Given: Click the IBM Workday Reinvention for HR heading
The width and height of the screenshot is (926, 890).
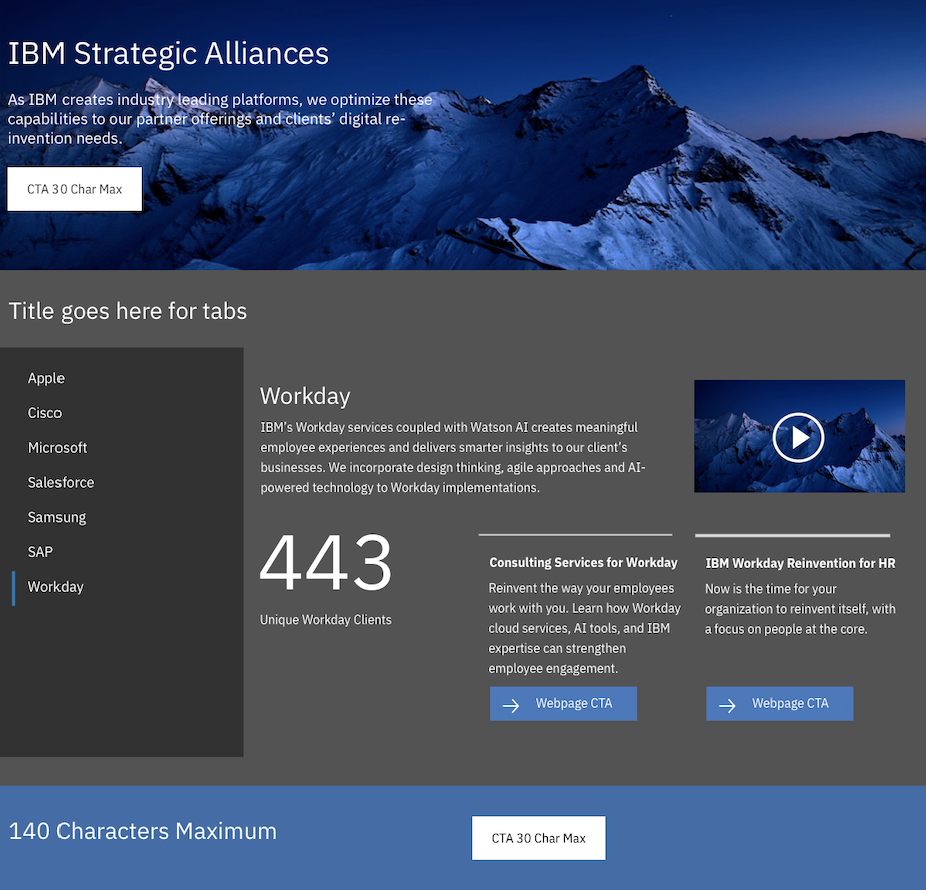Looking at the screenshot, I should [x=800, y=563].
